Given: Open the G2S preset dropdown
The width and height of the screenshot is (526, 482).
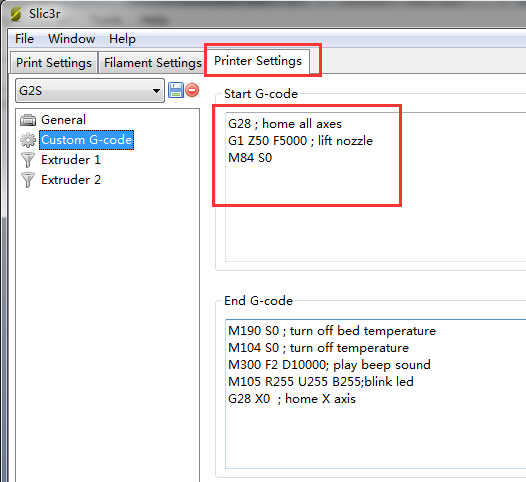Looking at the screenshot, I should 90,91.
